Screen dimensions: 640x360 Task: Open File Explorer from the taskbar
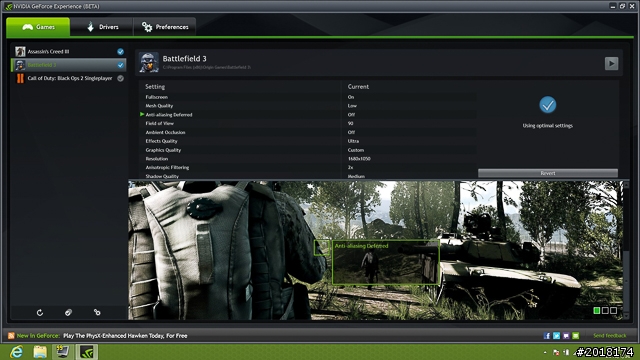pos(40,352)
